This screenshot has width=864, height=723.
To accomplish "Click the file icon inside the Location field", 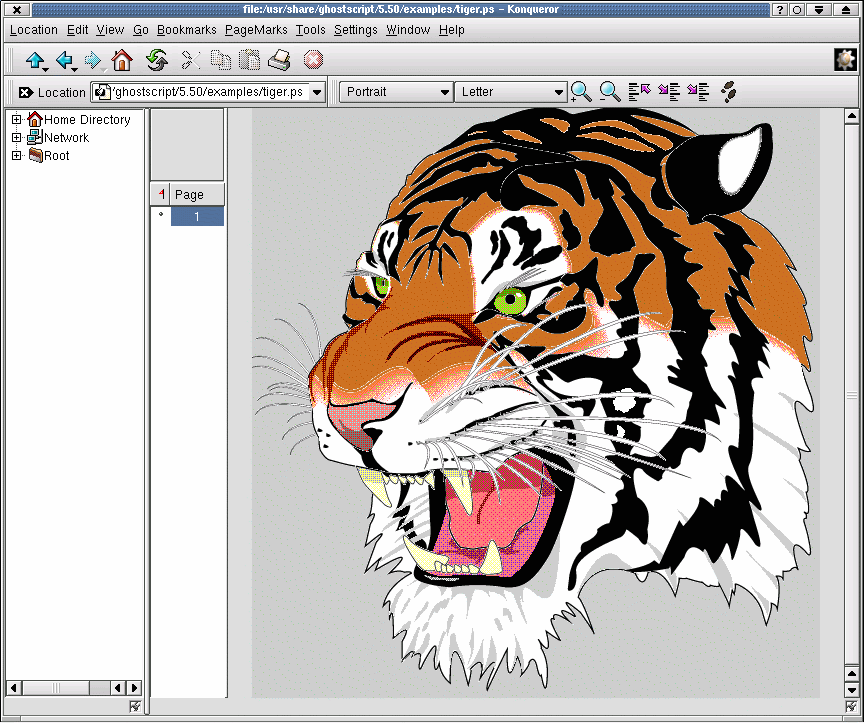I will (102, 91).
